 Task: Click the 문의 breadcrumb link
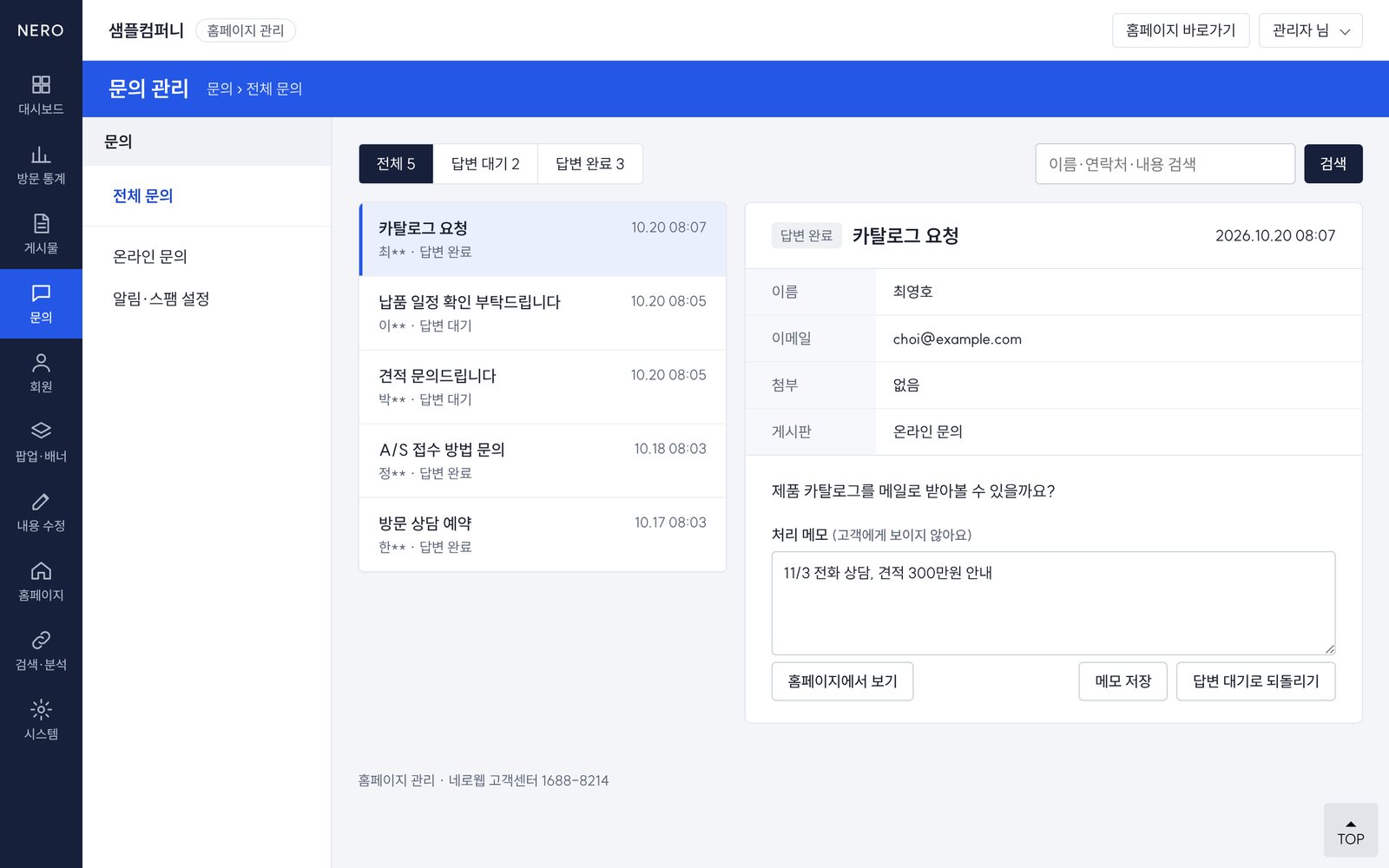(220, 89)
